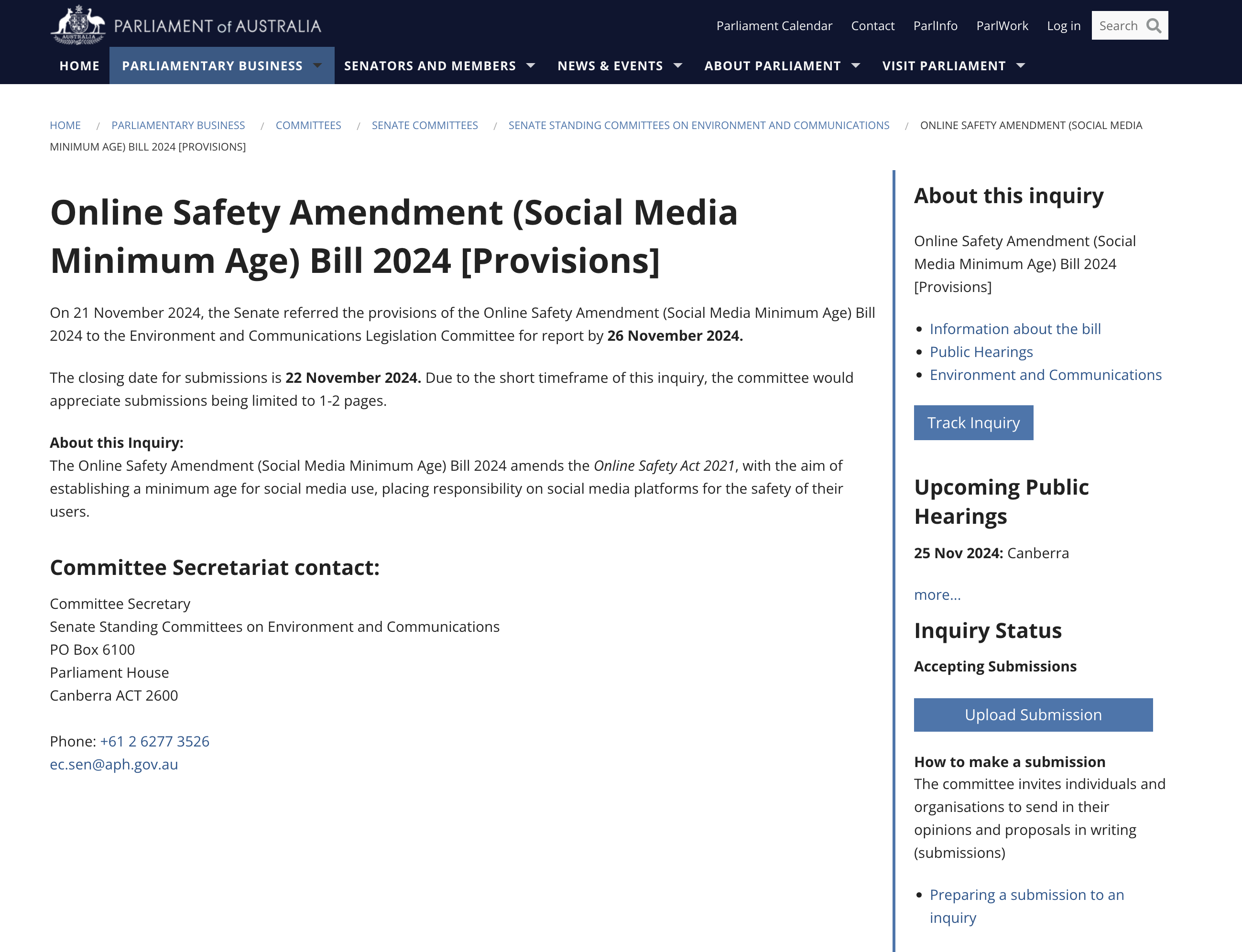The image size is (1242, 952).
Task: Click the secretariat phone number link
Action: pyautogui.click(x=155, y=741)
